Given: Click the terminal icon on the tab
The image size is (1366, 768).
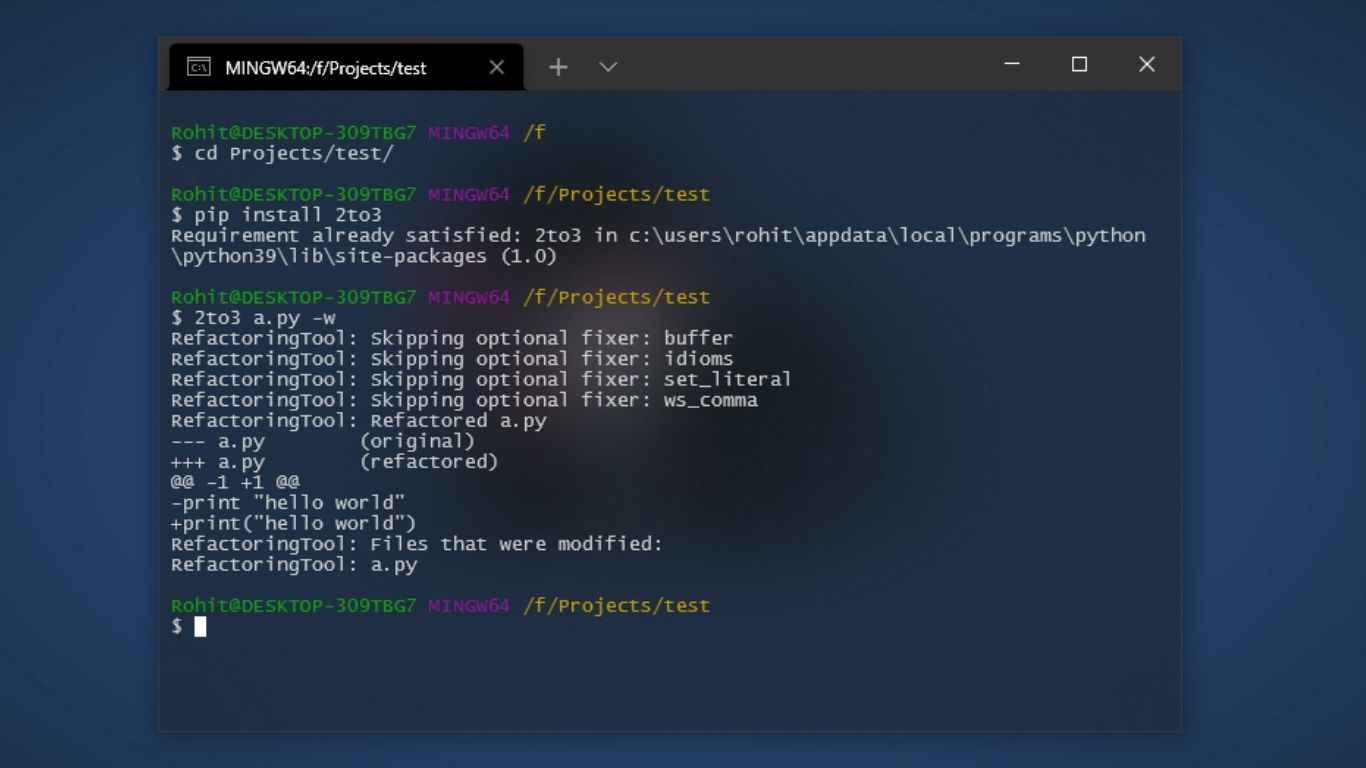Looking at the screenshot, I should click(x=199, y=67).
